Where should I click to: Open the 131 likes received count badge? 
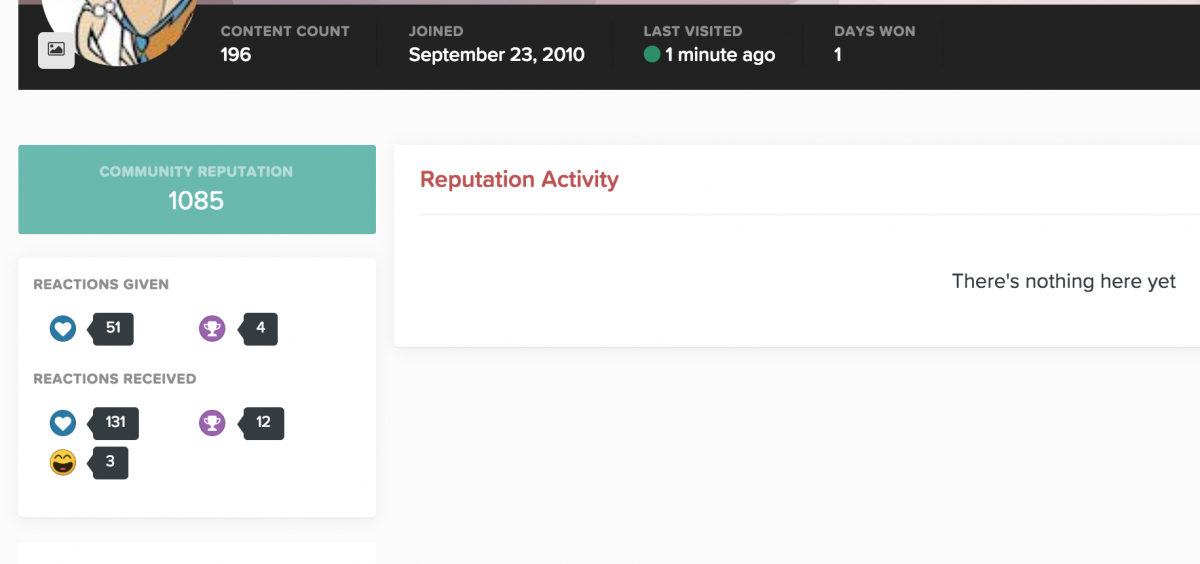[x=113, y=423]
